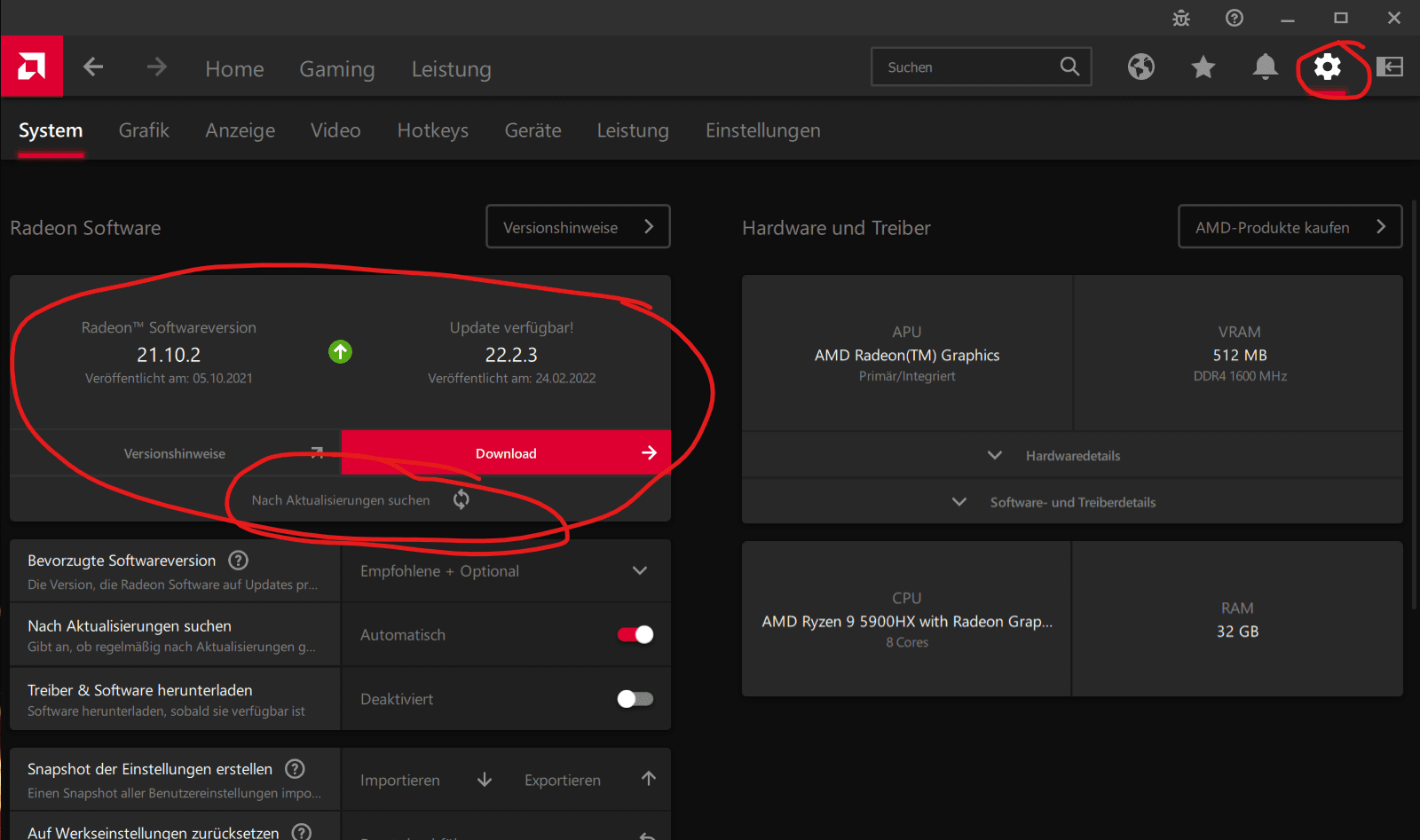Click Primär/Integriert text
This screenshot has height=840, width=1420.
907,376
